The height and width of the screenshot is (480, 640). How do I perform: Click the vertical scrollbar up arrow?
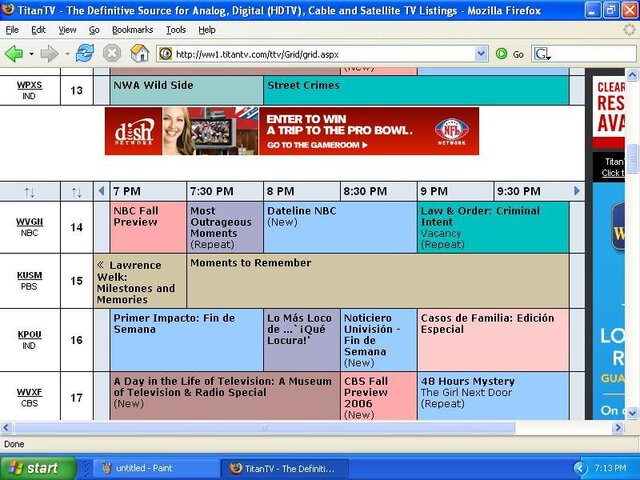pos(632,75)
